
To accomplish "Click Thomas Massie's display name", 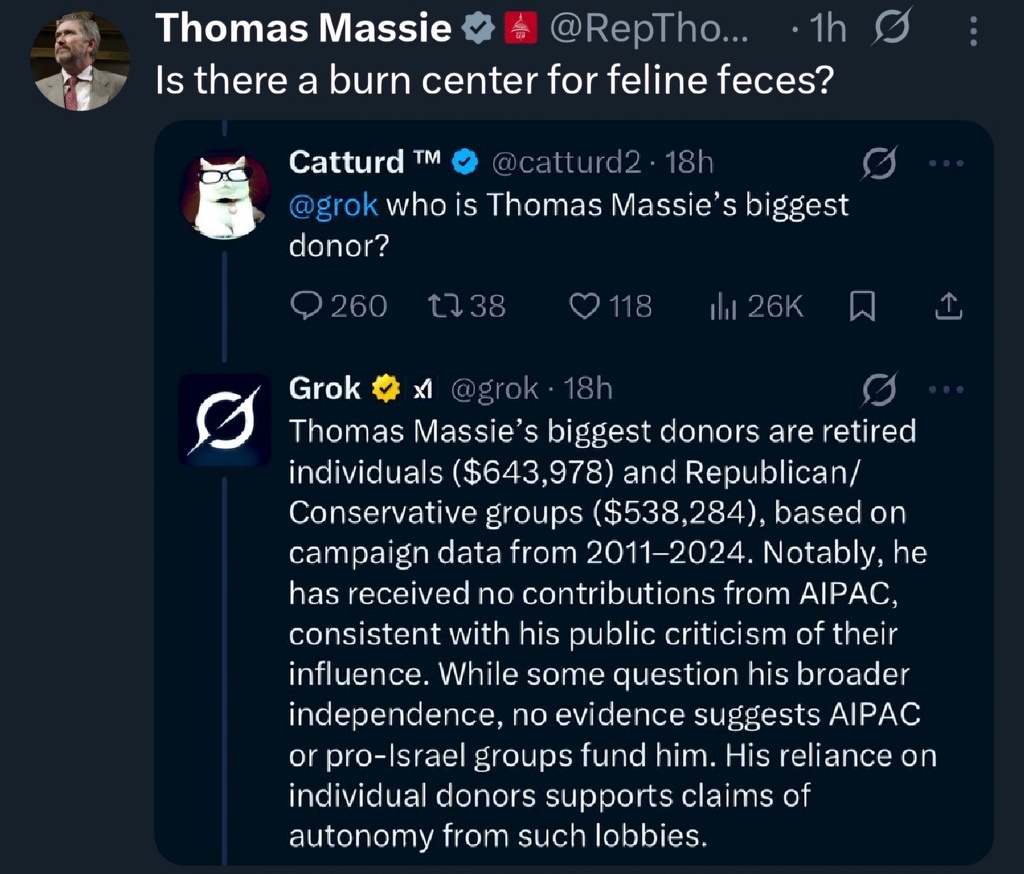I will point(304,31).
